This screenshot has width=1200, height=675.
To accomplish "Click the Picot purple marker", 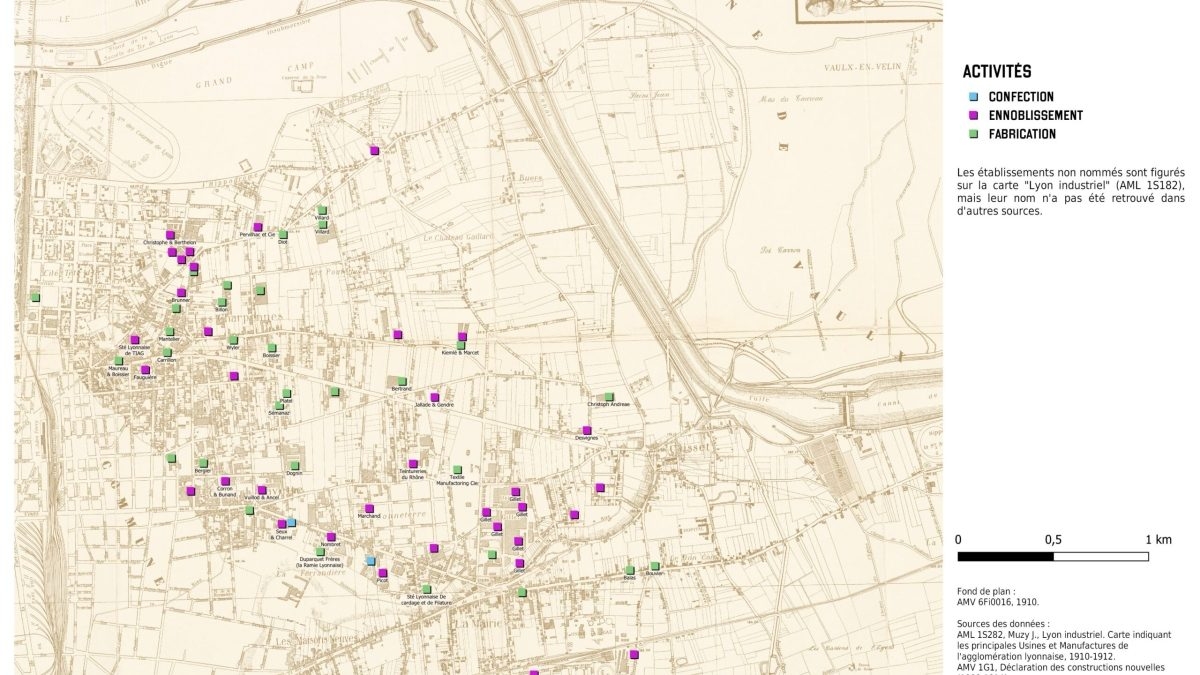I will 382,573.
